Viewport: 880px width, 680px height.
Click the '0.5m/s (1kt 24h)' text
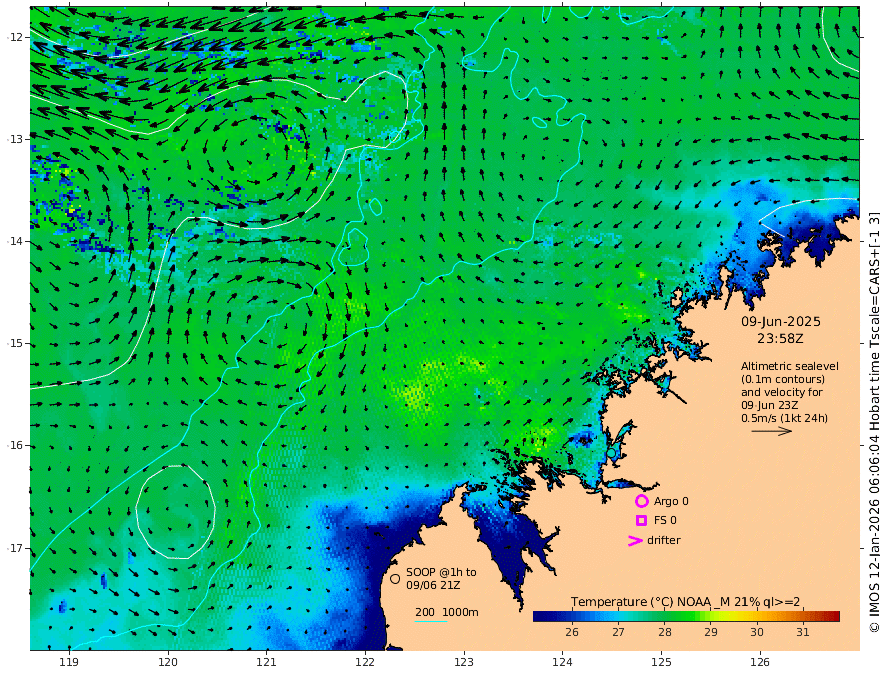[x=784, y=418]
